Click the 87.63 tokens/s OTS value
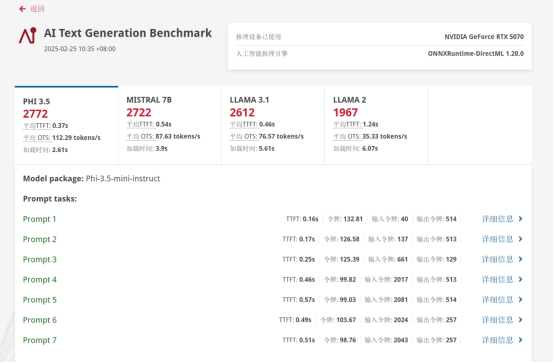 pyautogui.click(x=178, y=136)
